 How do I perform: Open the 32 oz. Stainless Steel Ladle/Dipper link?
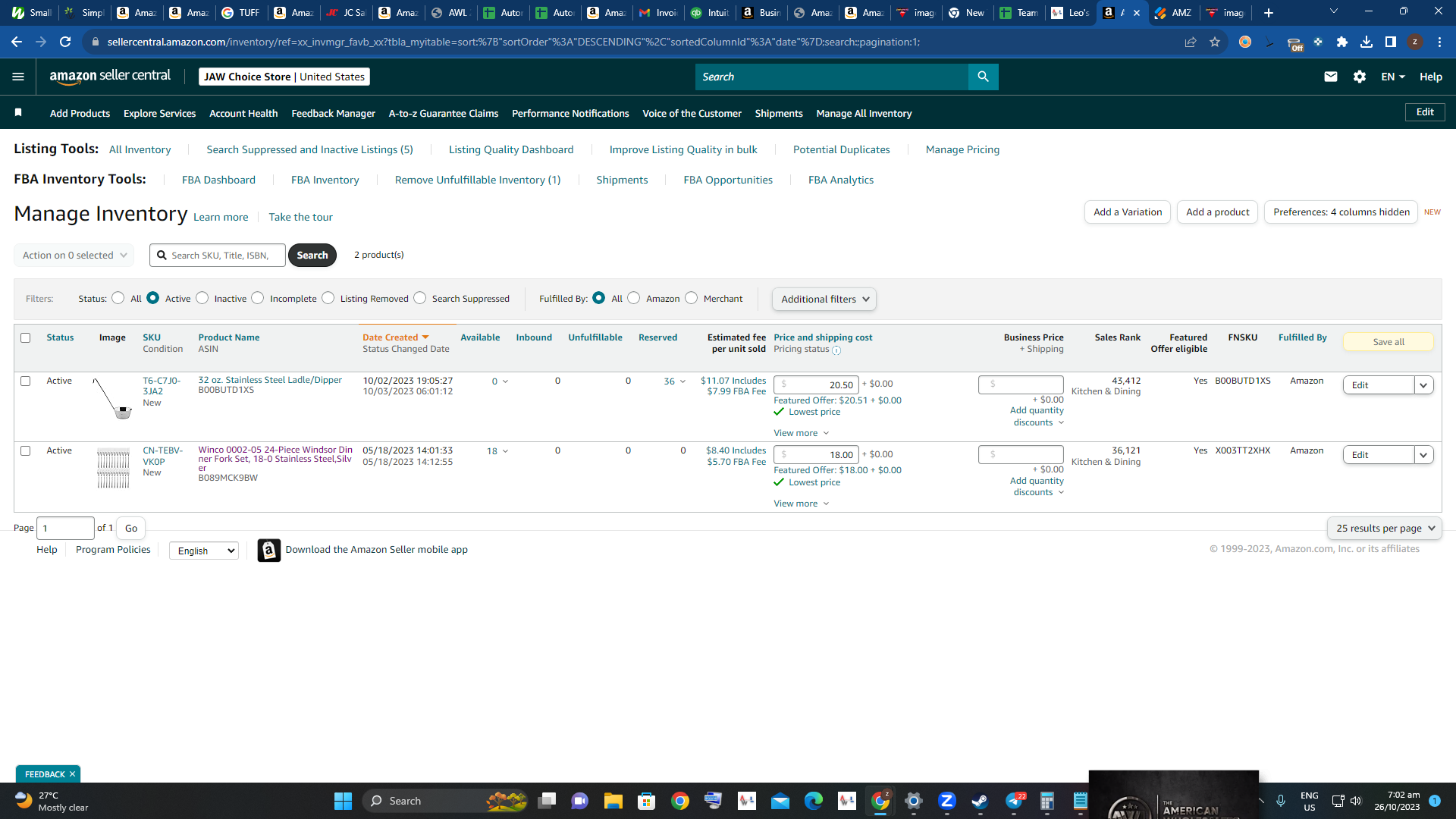point(270,380)
